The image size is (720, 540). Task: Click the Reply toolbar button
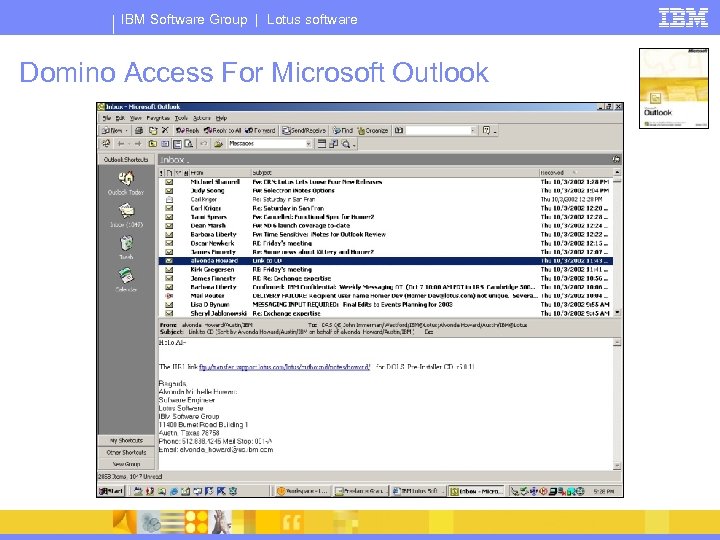187,130
